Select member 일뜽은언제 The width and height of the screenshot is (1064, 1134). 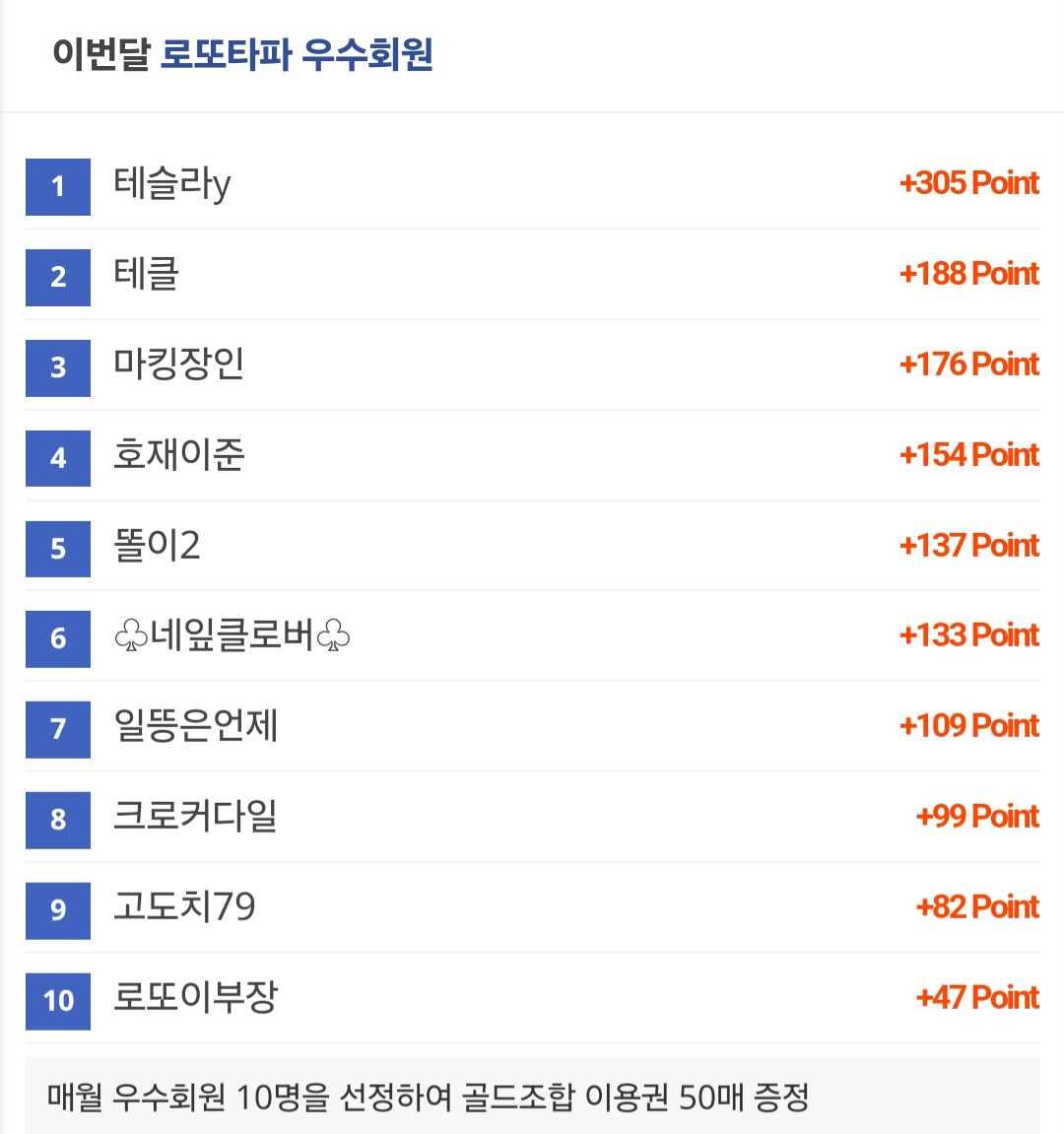[x=195, y=726]
